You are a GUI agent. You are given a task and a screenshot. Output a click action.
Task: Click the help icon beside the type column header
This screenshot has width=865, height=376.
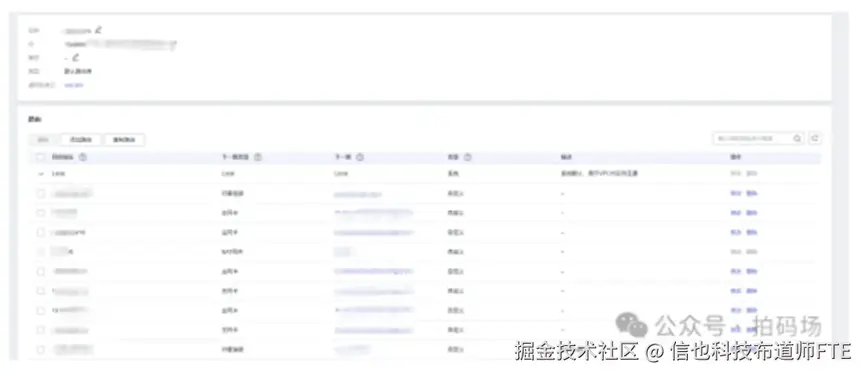pyautogui.click(x=467, y=157)
